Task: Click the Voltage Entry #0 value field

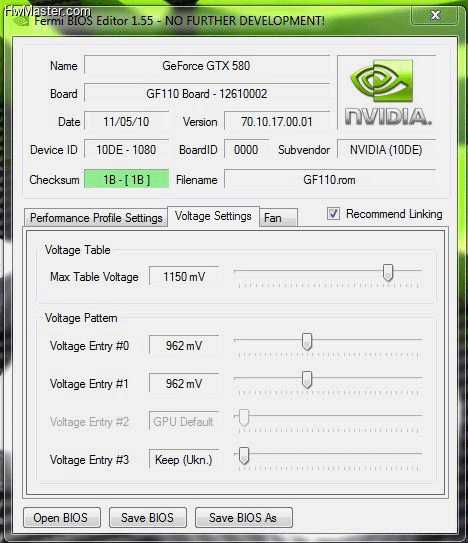Action: pos(184,345)
